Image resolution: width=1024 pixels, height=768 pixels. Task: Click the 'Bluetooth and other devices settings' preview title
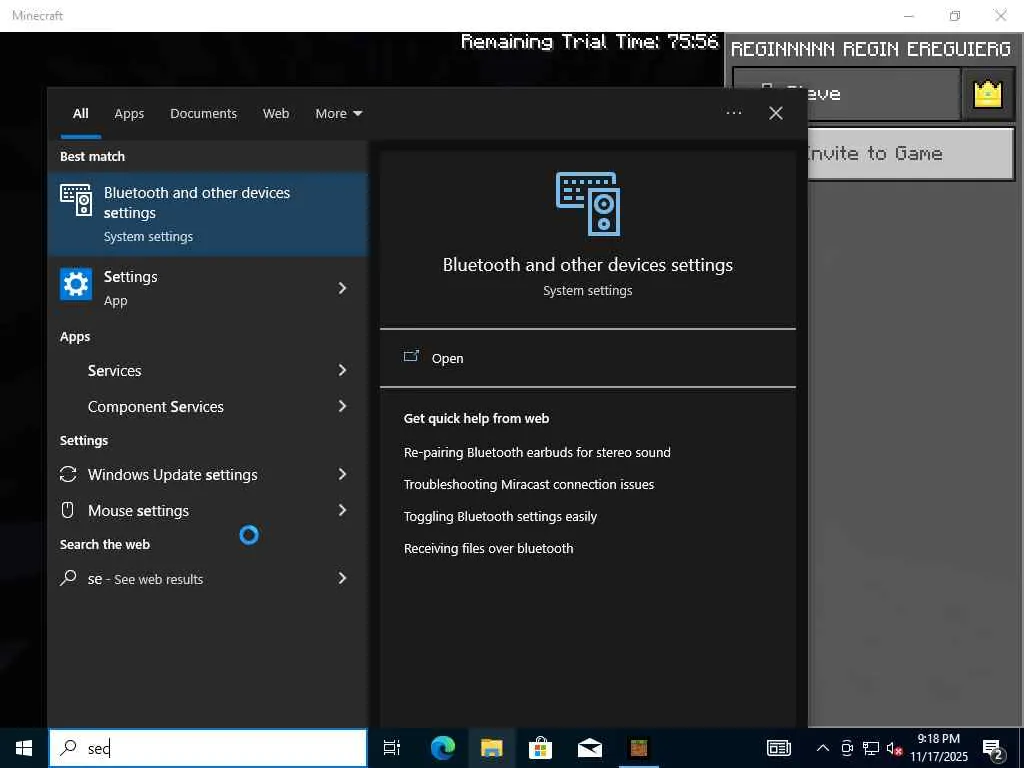click(x=588, y=265)
